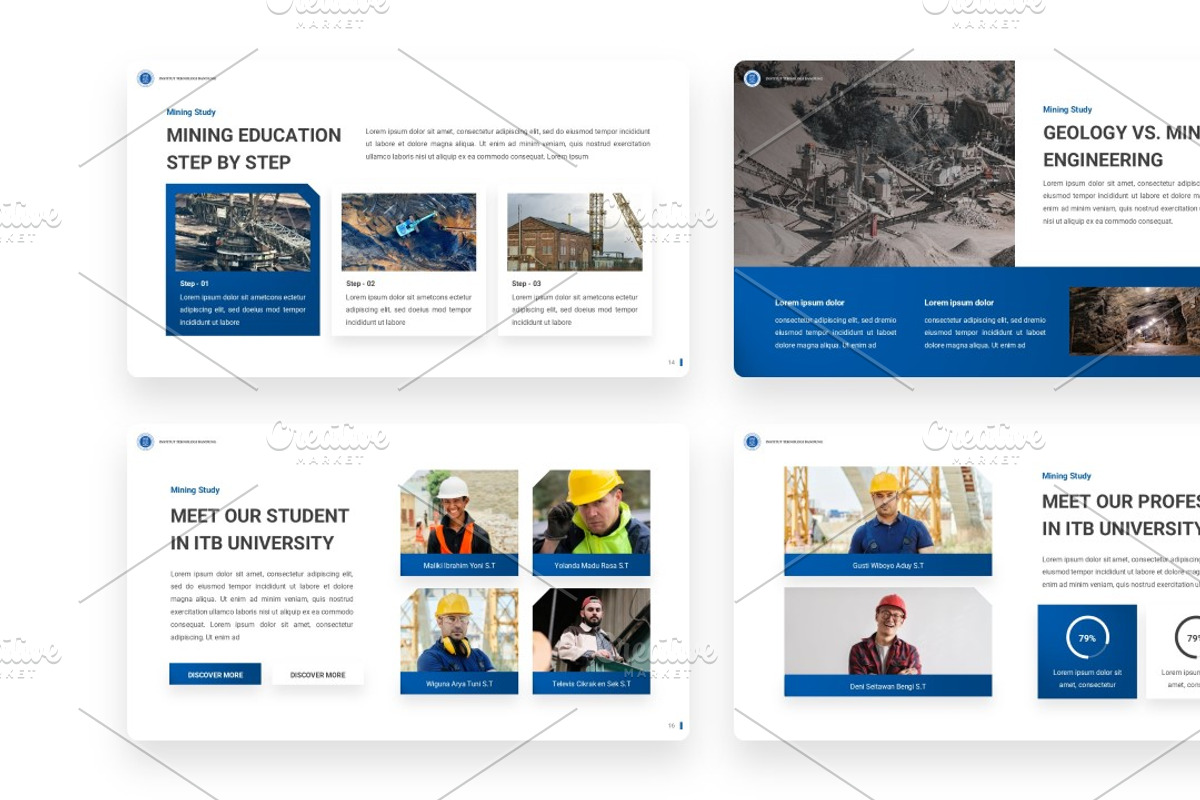Select the large quarry photo on the Geology slide

pyautogui.click(x=874, y=164)
